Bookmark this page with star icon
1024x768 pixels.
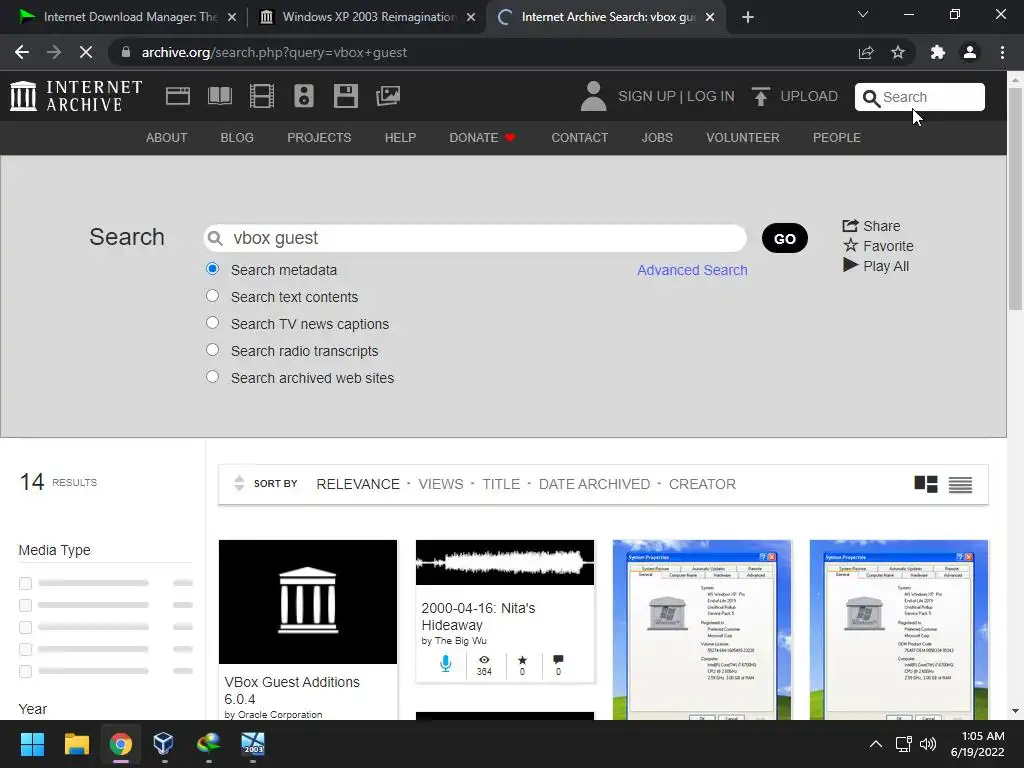coord(898,52)
